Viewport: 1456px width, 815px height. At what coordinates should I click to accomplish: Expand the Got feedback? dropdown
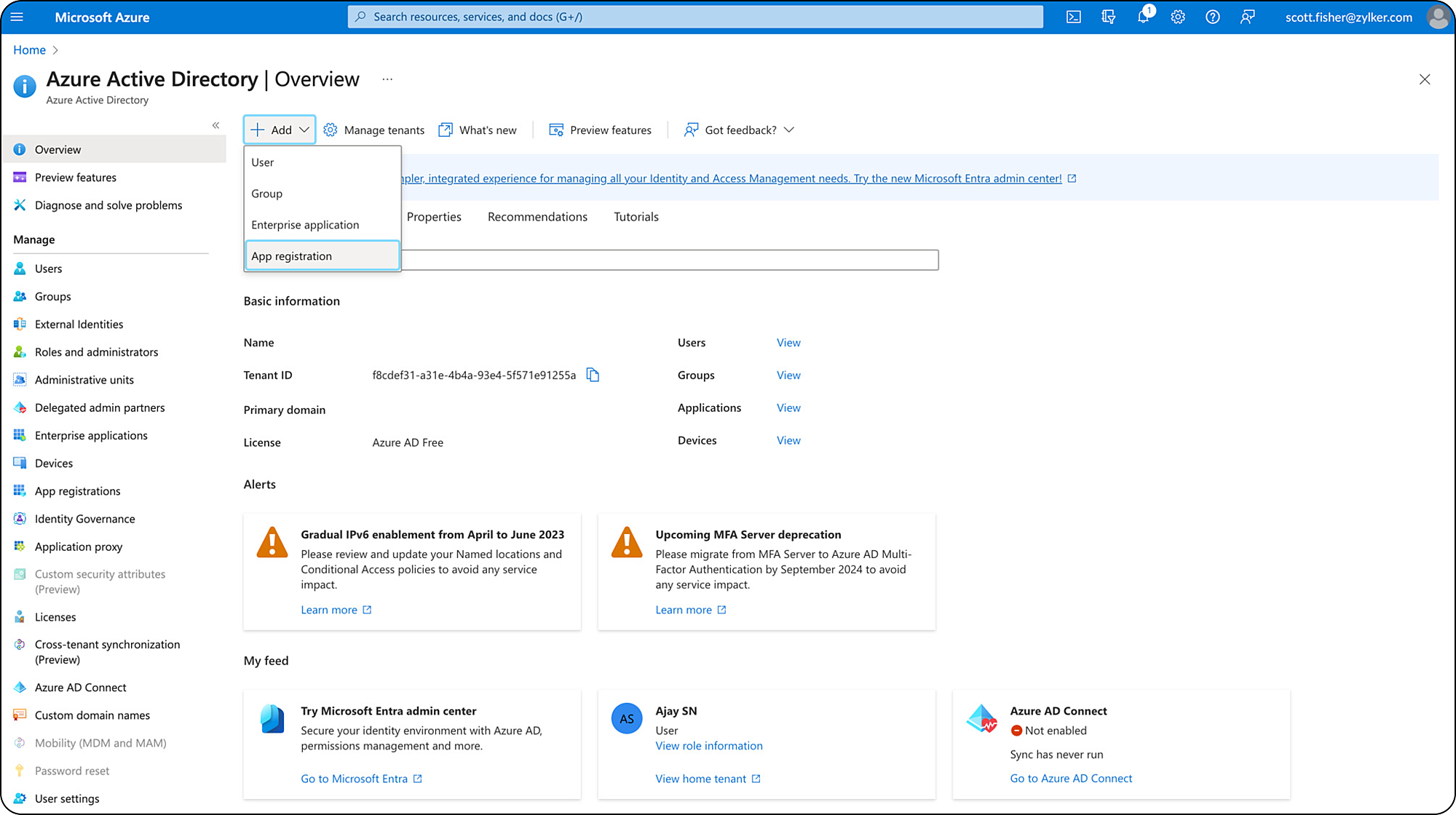pos(739,130)
